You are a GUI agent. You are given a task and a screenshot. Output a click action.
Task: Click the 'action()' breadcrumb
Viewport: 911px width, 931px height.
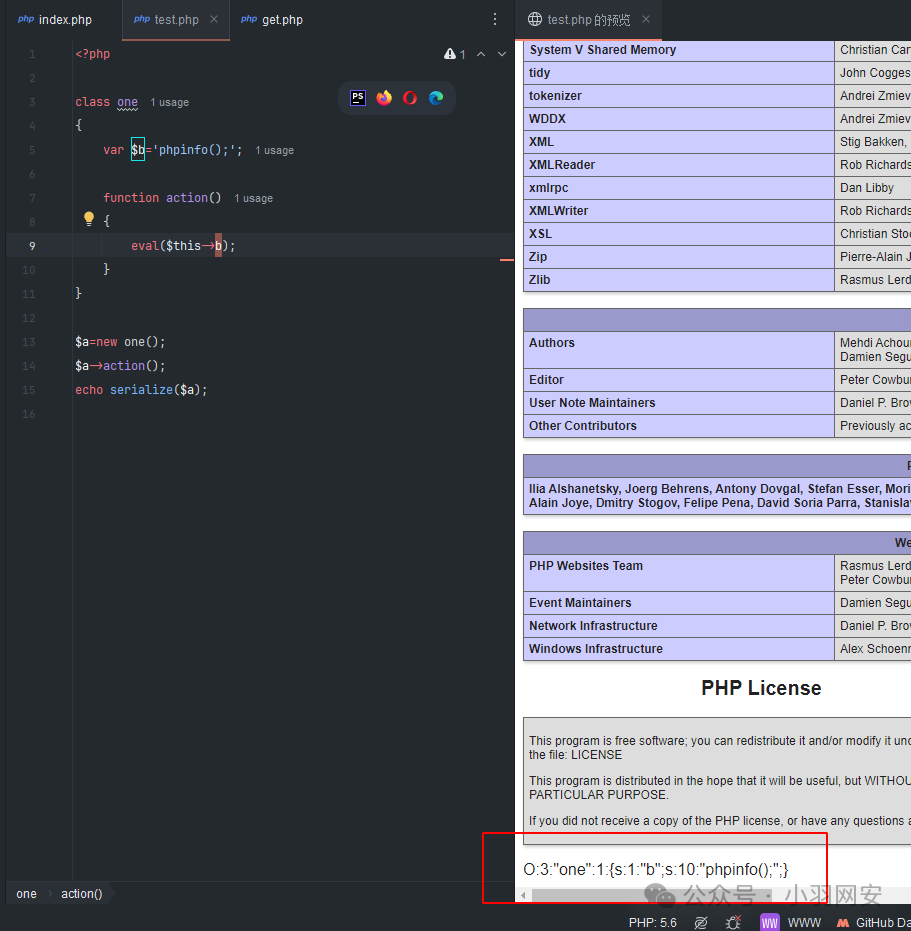[x=82, y=894]
